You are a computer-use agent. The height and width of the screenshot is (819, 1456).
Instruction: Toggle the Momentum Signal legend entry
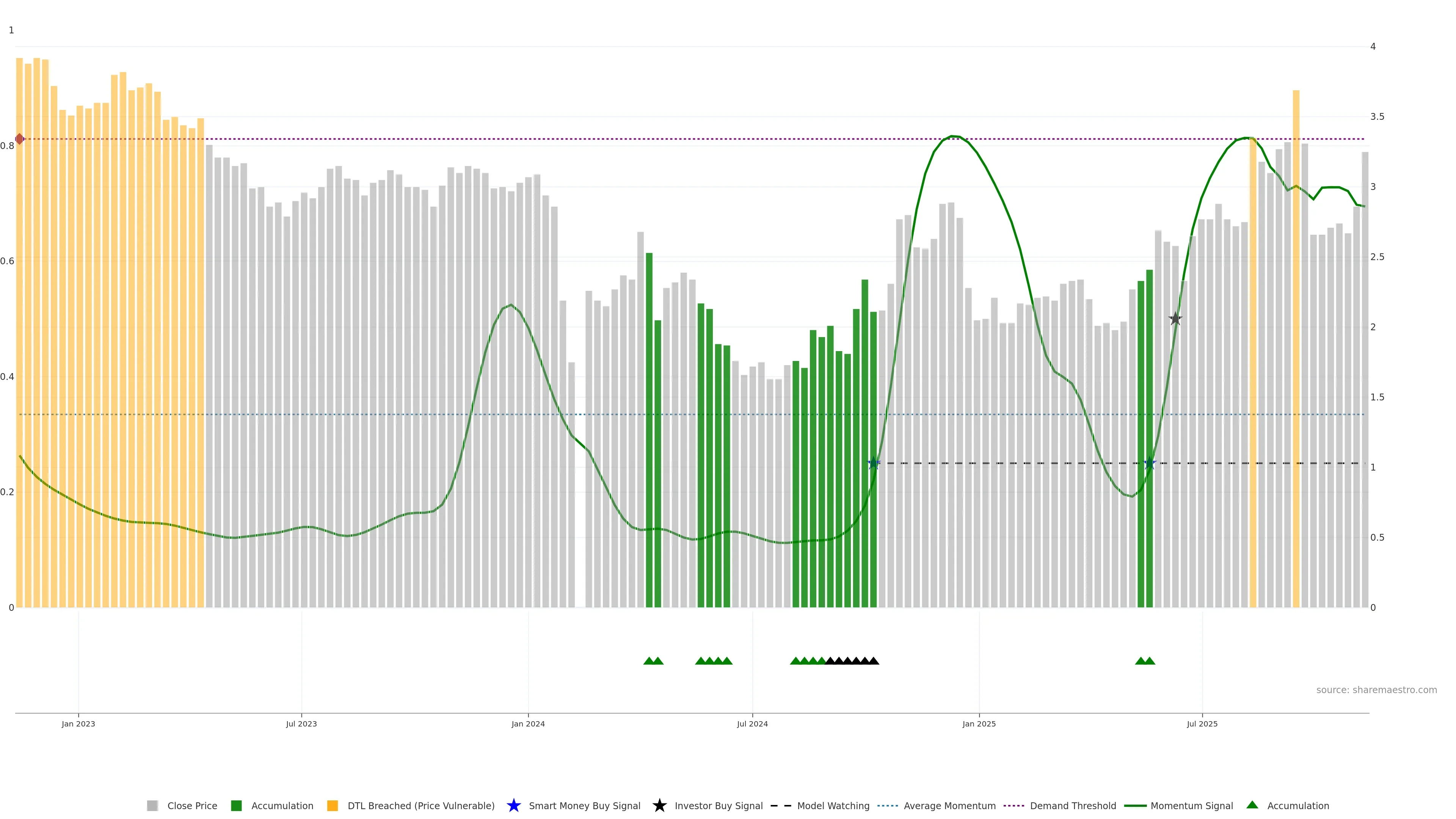[x=1191, y=805]
